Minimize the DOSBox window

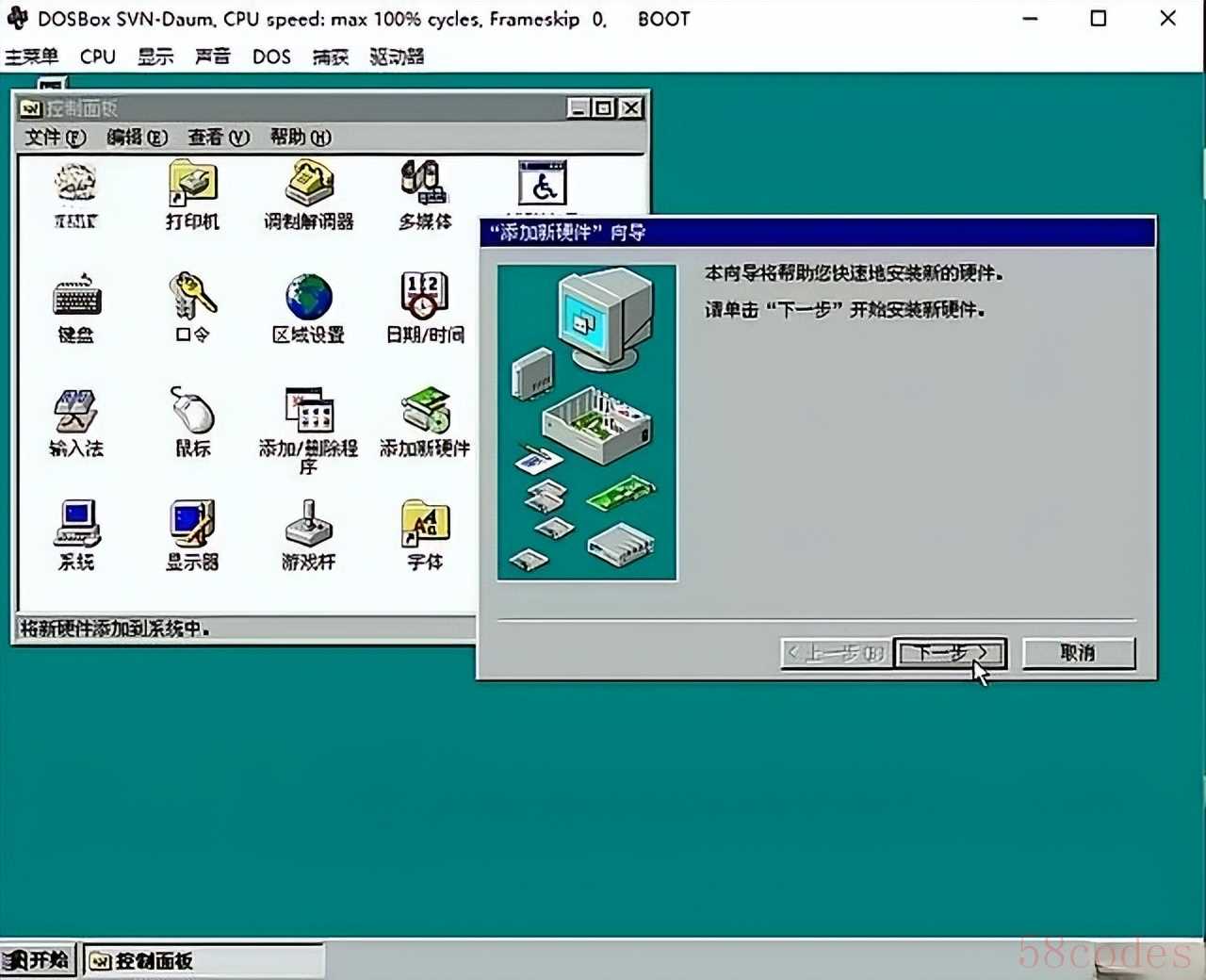click(x=1031, y=19)
